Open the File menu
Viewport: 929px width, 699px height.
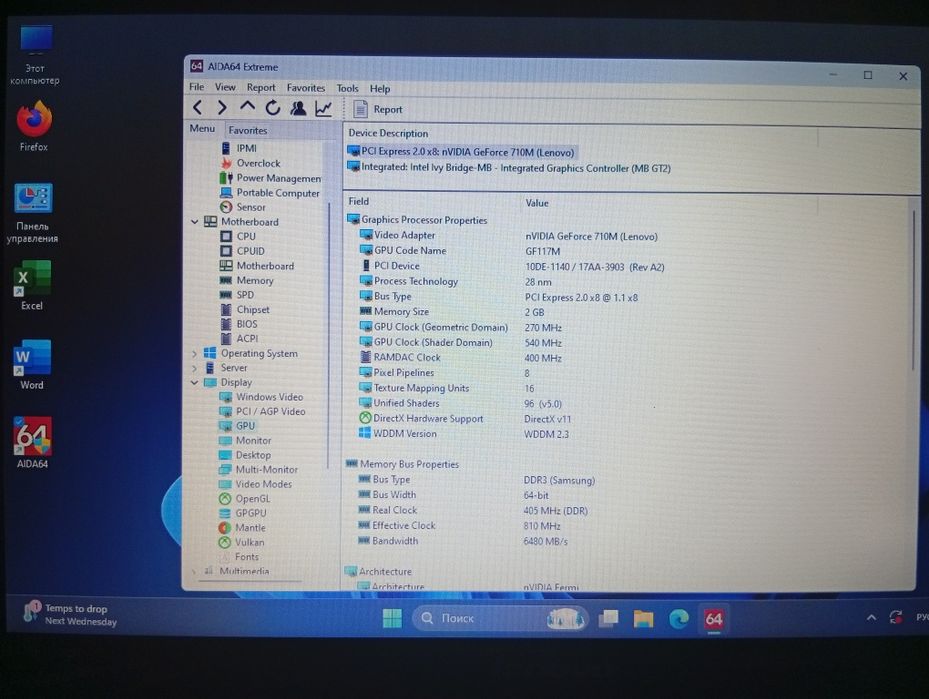[x=197, y=87]
